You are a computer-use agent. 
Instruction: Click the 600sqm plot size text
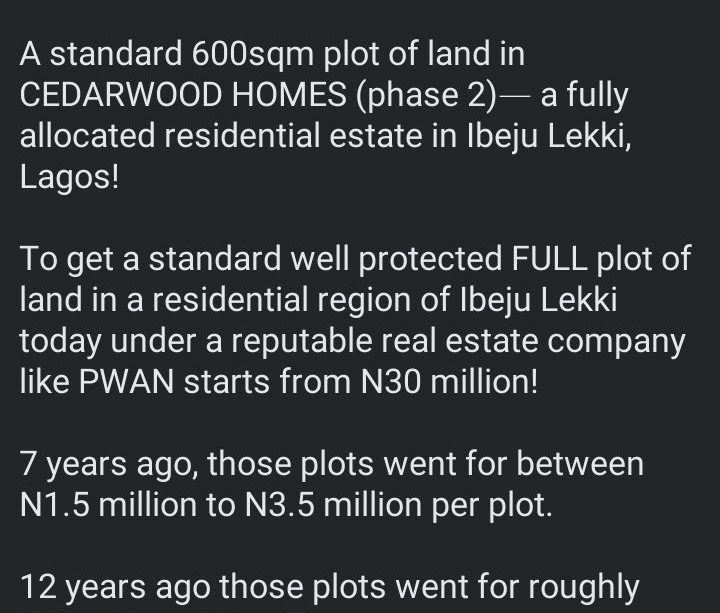click(x=252, y=55)
